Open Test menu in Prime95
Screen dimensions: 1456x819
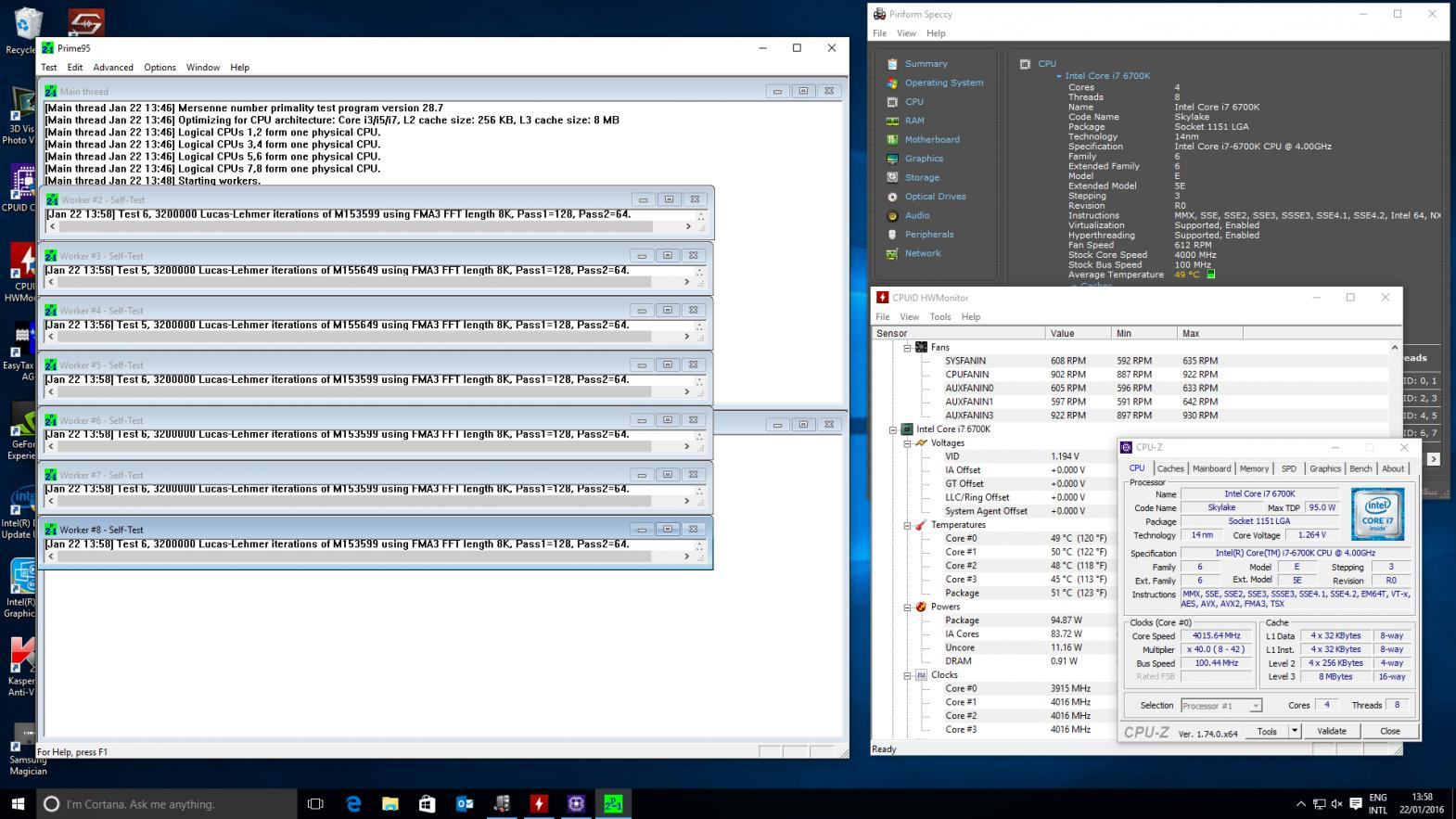49,68
